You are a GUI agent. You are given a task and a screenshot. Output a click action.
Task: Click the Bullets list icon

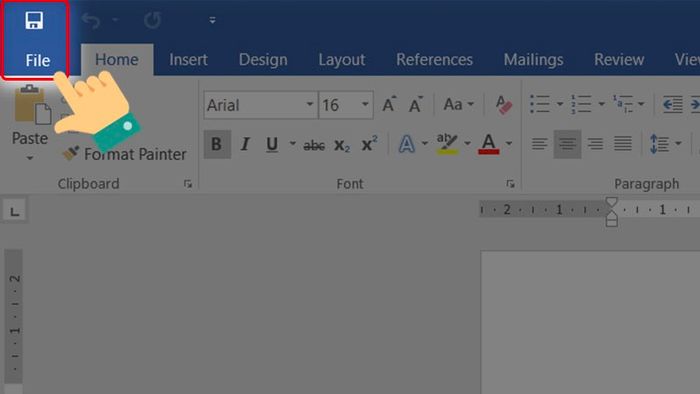[540, 104]
